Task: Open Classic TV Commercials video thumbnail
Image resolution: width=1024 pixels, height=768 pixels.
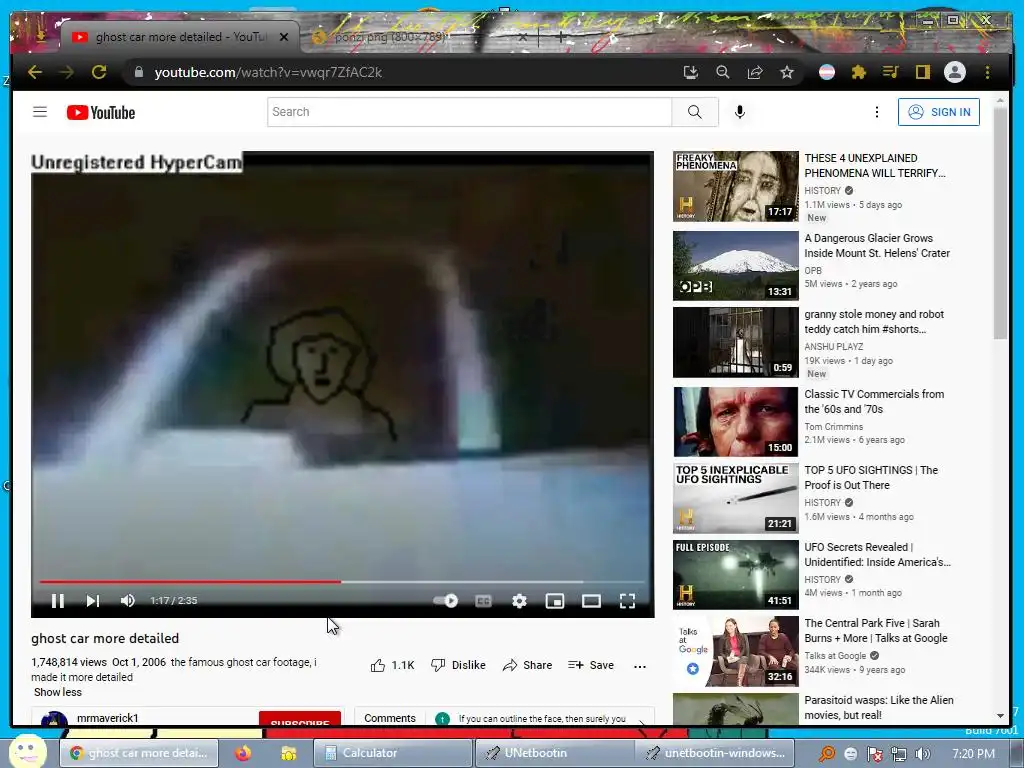Action: pyautogui.click(x=735, y=422)
